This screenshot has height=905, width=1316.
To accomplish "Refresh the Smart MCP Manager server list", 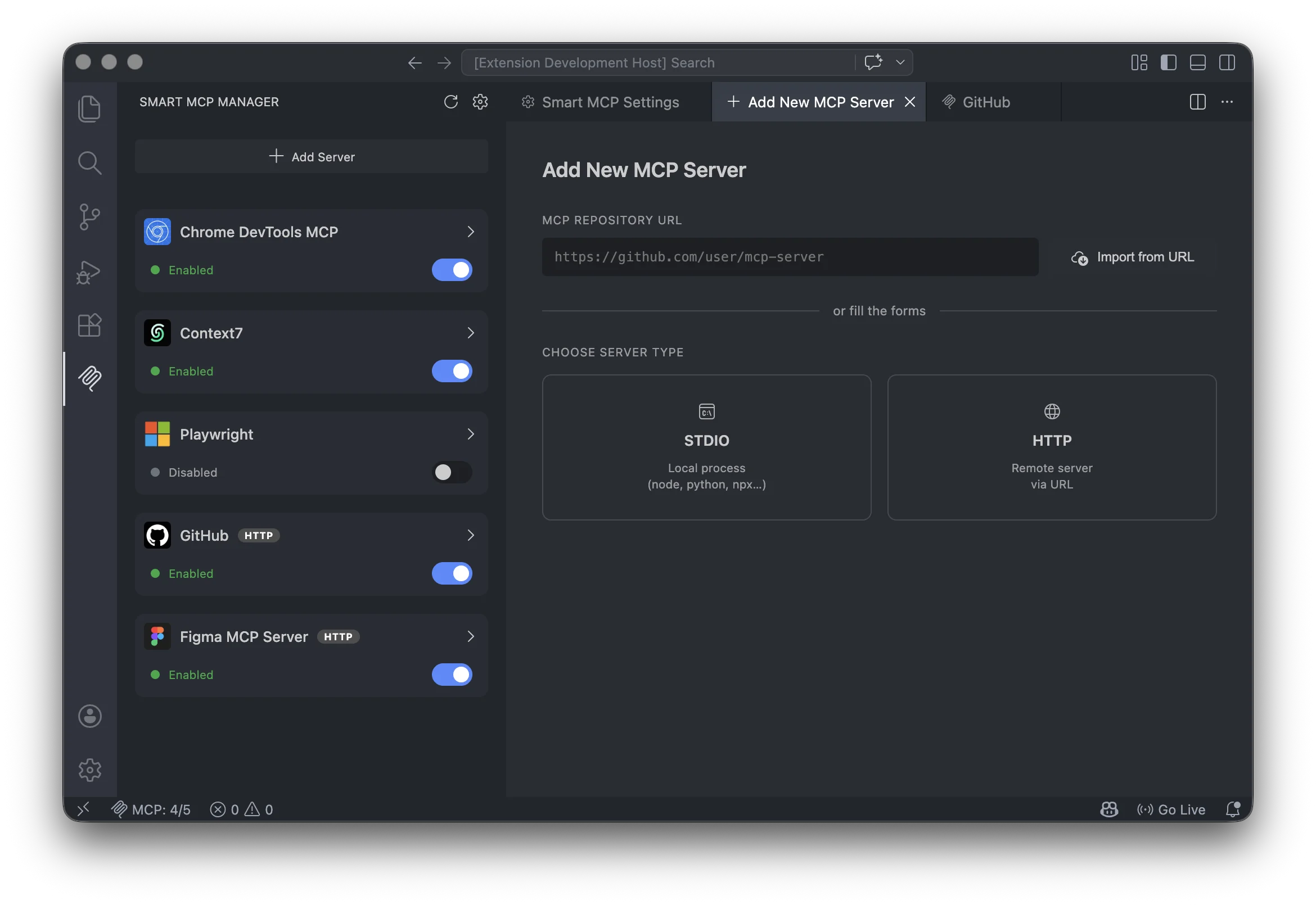I will pos(451,102).
